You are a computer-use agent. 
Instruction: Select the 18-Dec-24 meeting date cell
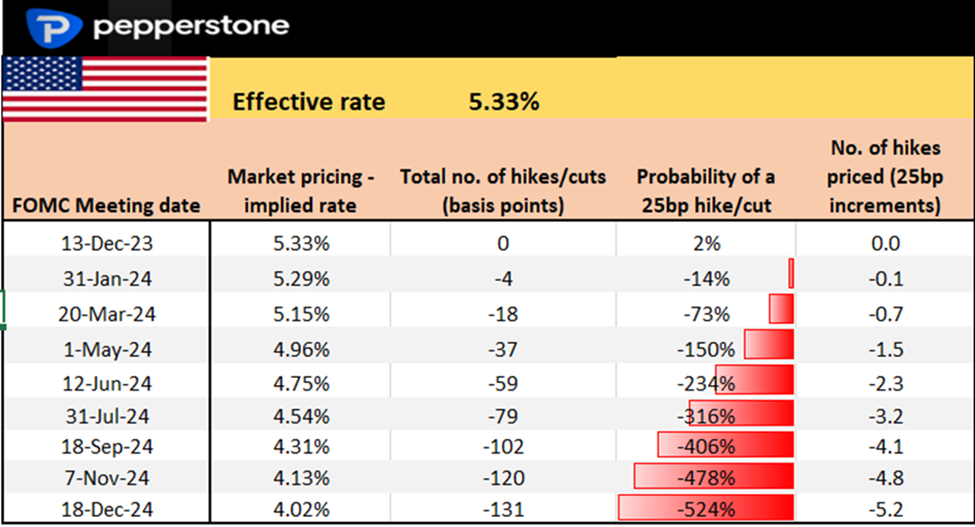107,507
